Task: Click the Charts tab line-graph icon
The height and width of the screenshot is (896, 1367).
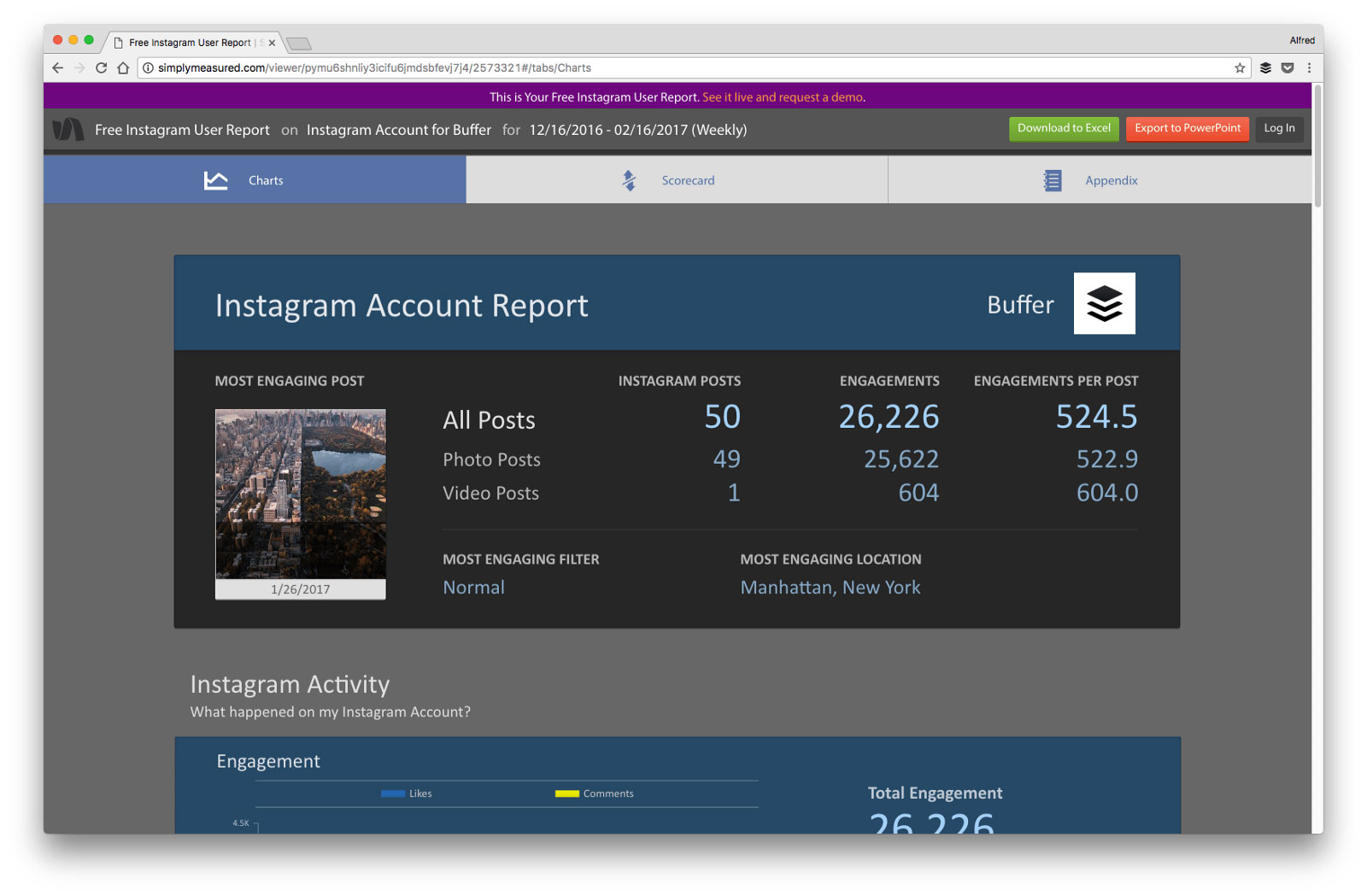Action: [x=216, y=180]
